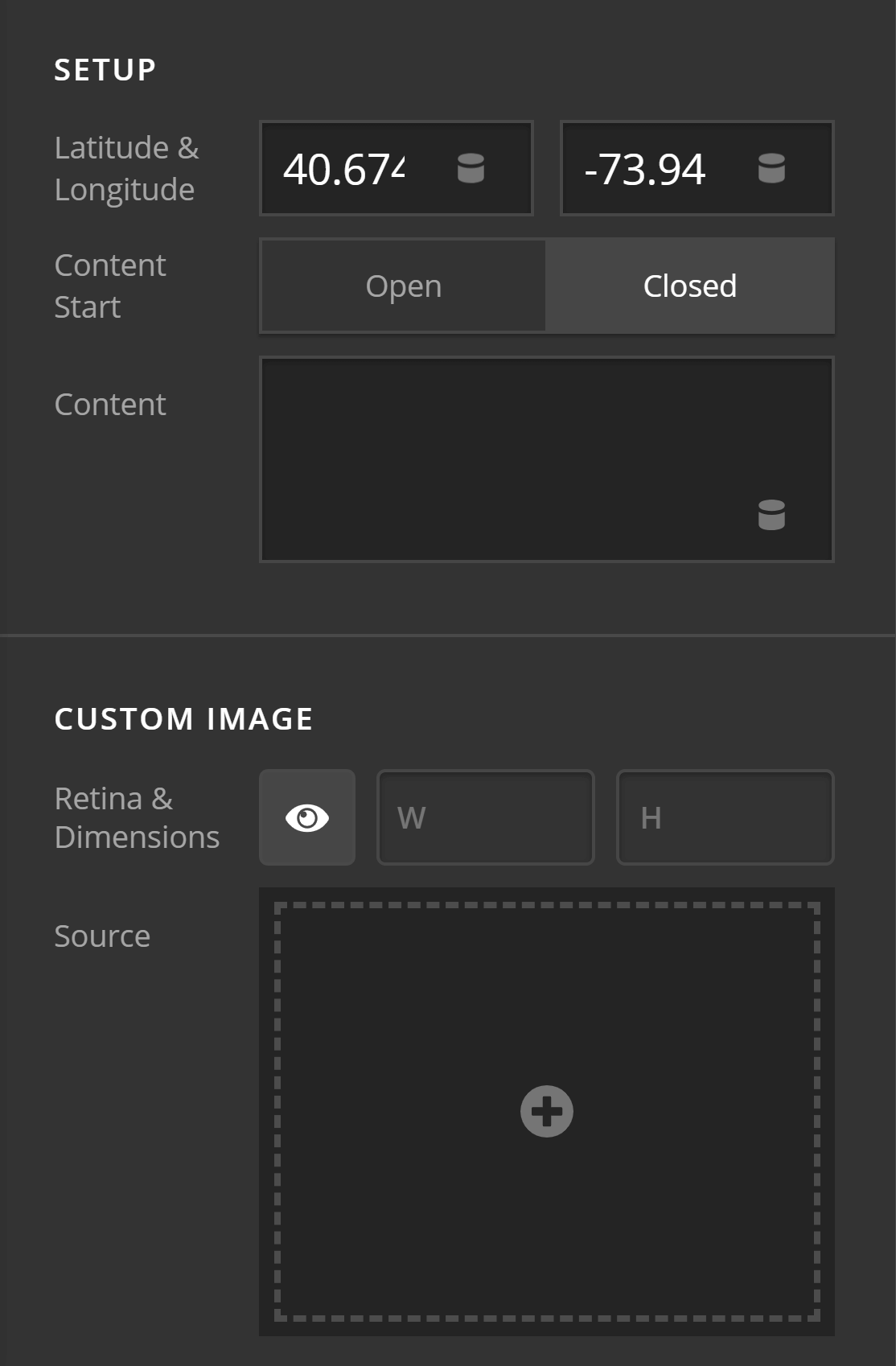
Task: Click the CUSTOM IMAGE section heading
Action: (183, 719)
